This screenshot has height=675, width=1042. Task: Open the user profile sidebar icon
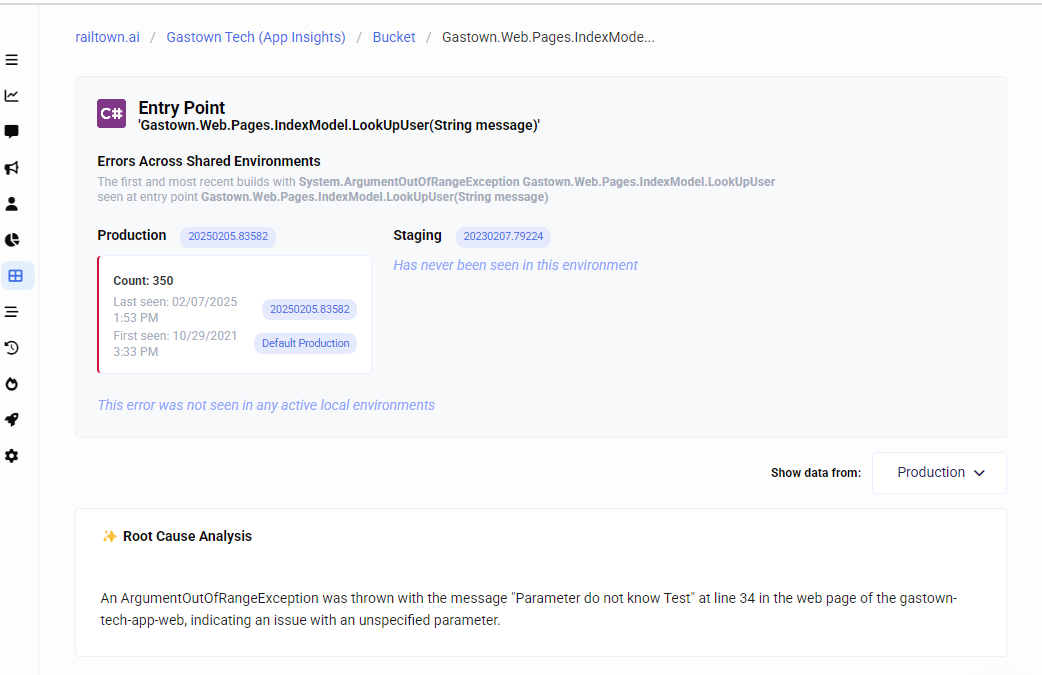tap(12, 204)
